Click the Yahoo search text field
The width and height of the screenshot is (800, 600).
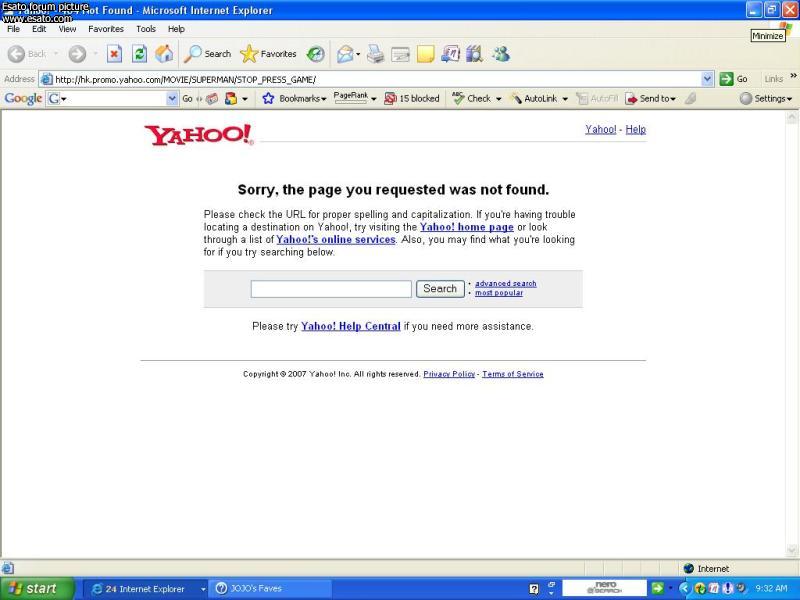coord(331,289)
